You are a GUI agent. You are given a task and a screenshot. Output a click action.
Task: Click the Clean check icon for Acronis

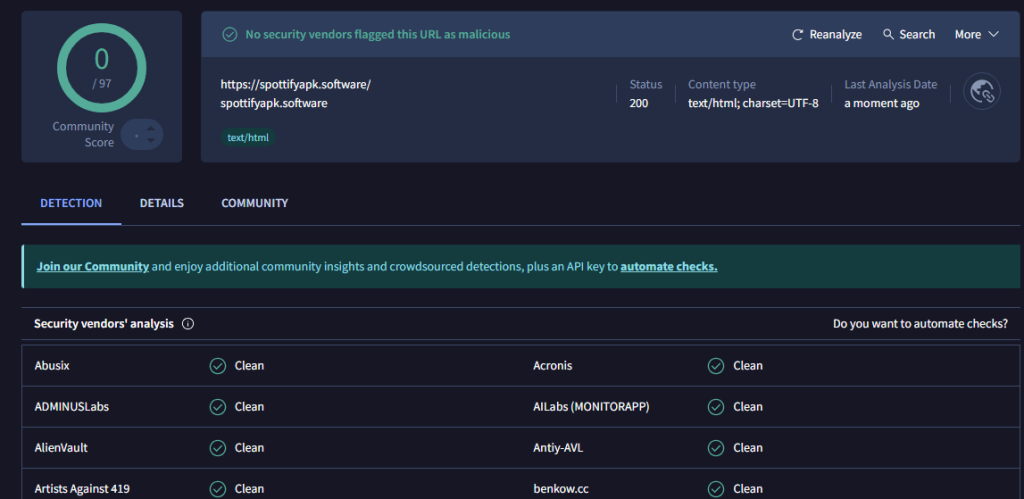[716, 366]
